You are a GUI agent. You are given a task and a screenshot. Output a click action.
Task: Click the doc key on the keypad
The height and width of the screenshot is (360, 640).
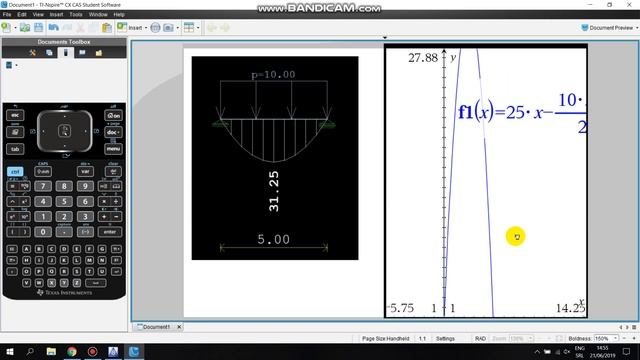[x=113, y=132]
